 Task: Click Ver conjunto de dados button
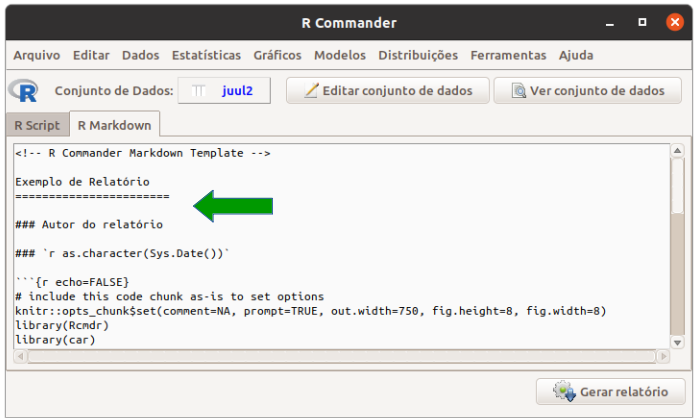(588, 91)
